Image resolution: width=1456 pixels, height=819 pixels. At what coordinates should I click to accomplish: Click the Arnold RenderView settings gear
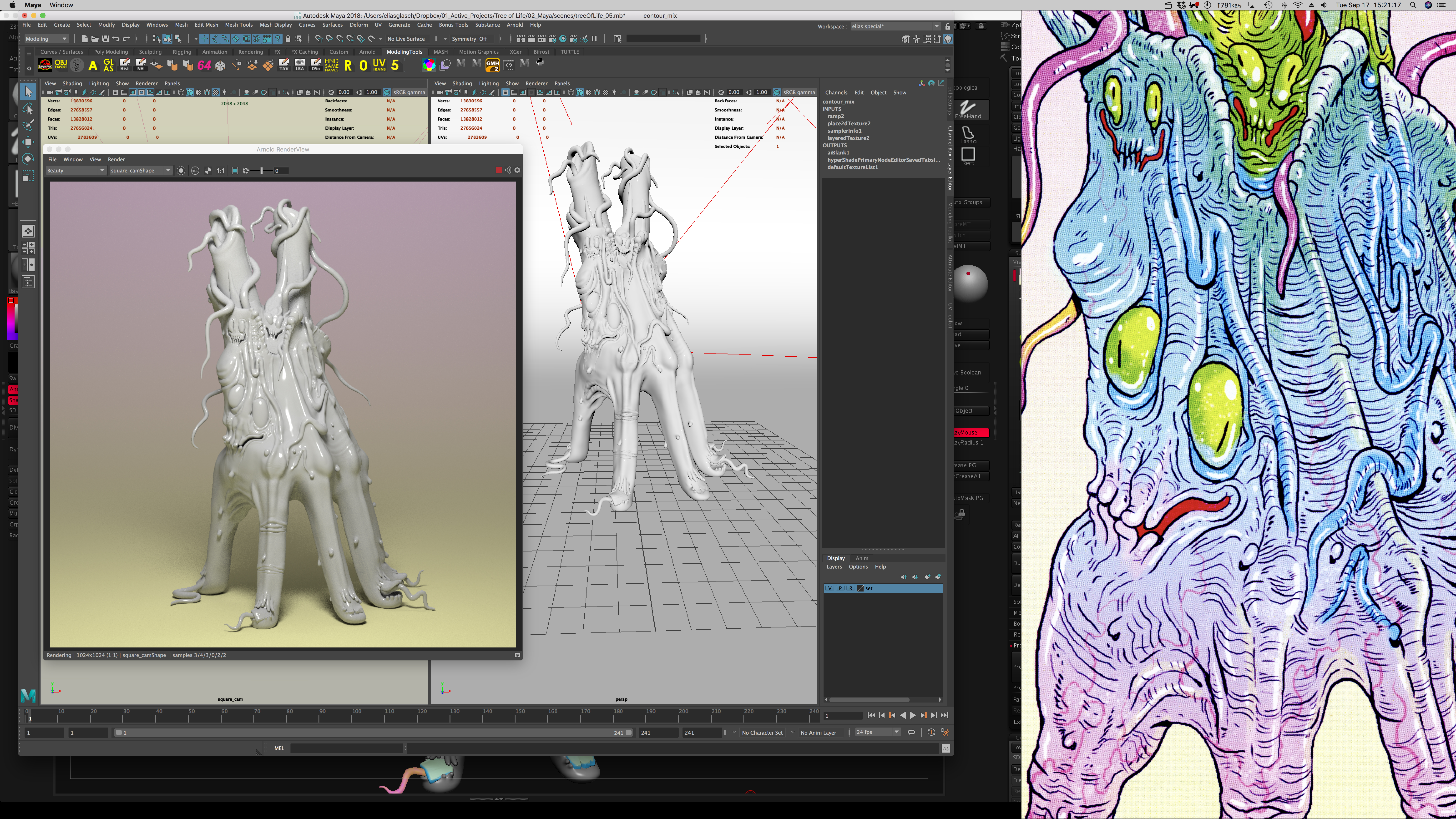click(x=517, y=170)
